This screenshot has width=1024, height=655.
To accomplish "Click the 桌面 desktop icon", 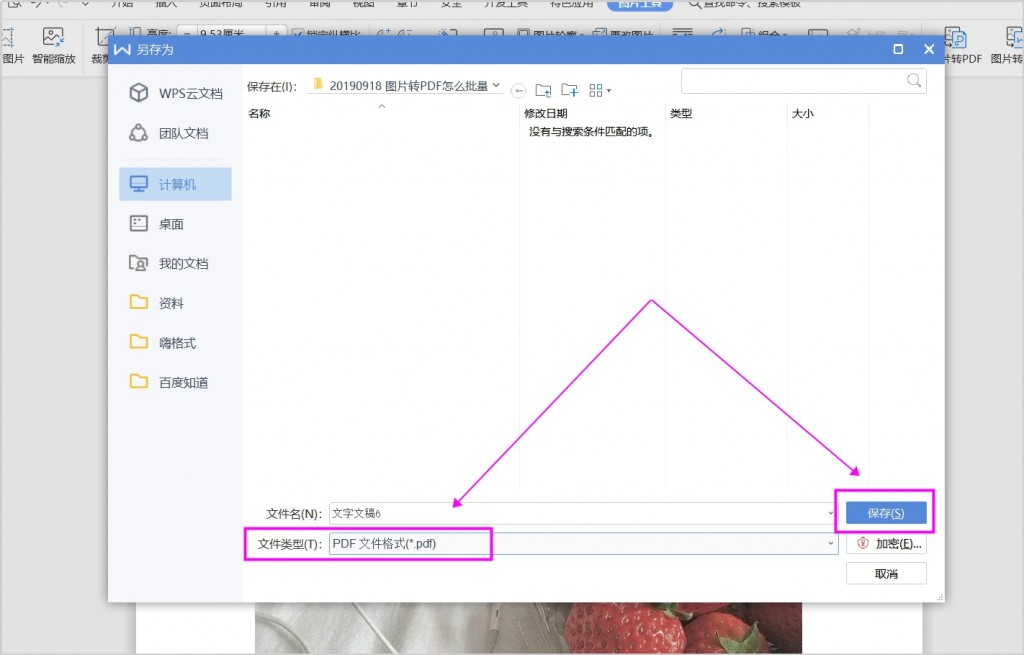I will [138, 224].
